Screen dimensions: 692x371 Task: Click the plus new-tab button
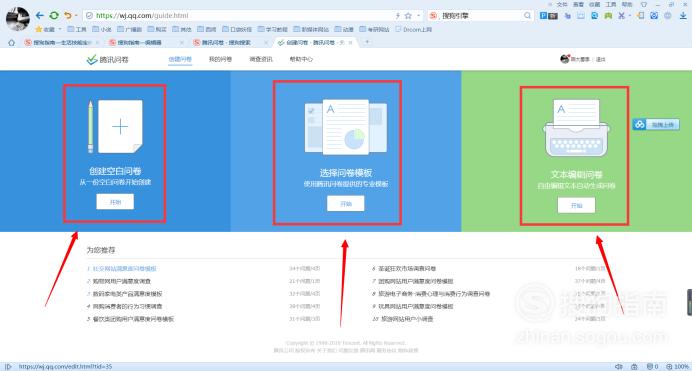tap(367, 42)
